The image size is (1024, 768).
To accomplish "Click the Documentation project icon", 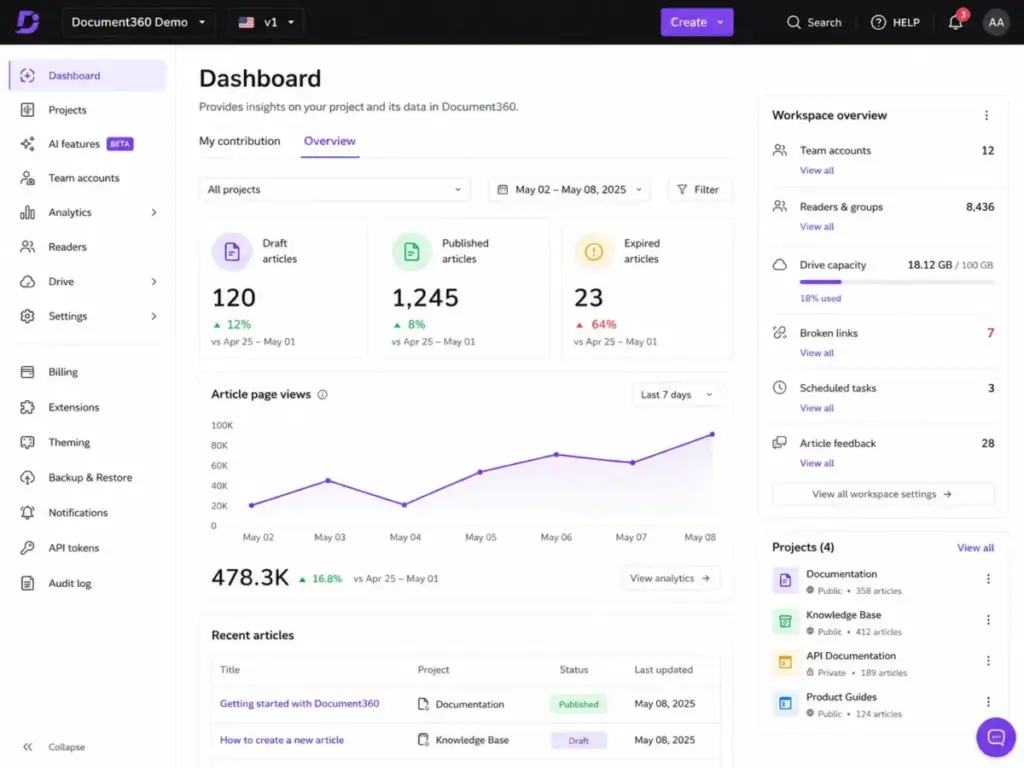I will (x=785, y=580).
